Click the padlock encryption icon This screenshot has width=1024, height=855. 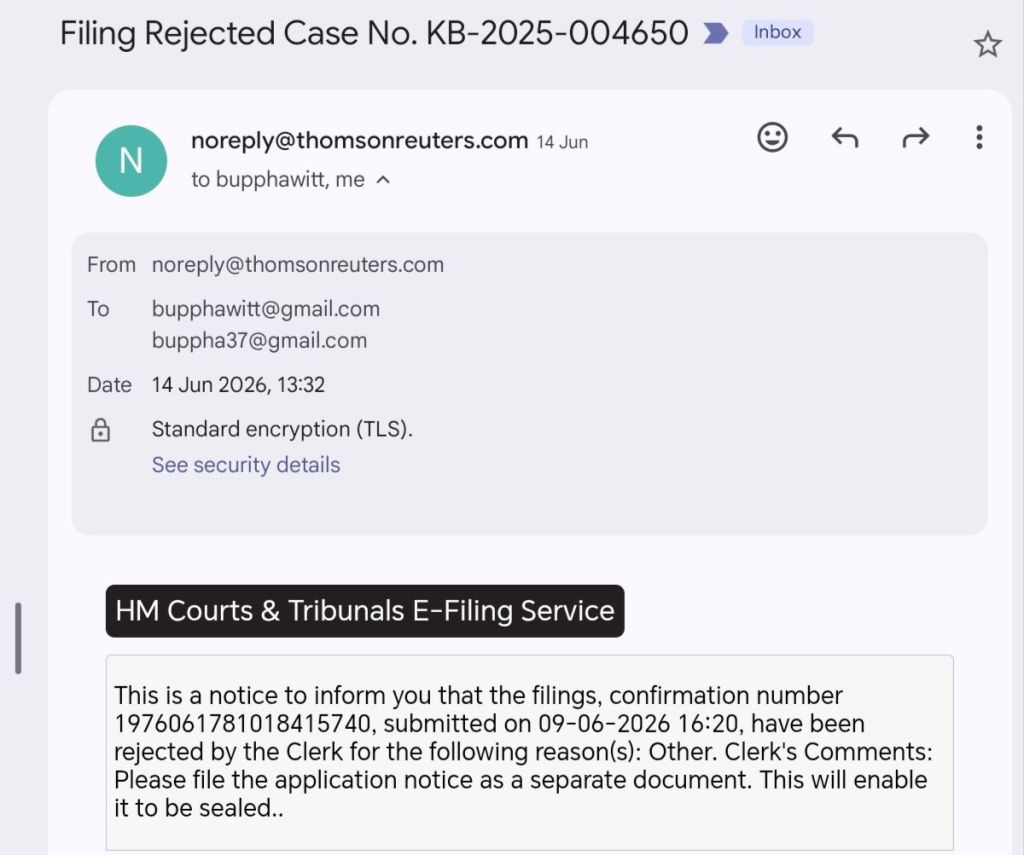(101, 430)
